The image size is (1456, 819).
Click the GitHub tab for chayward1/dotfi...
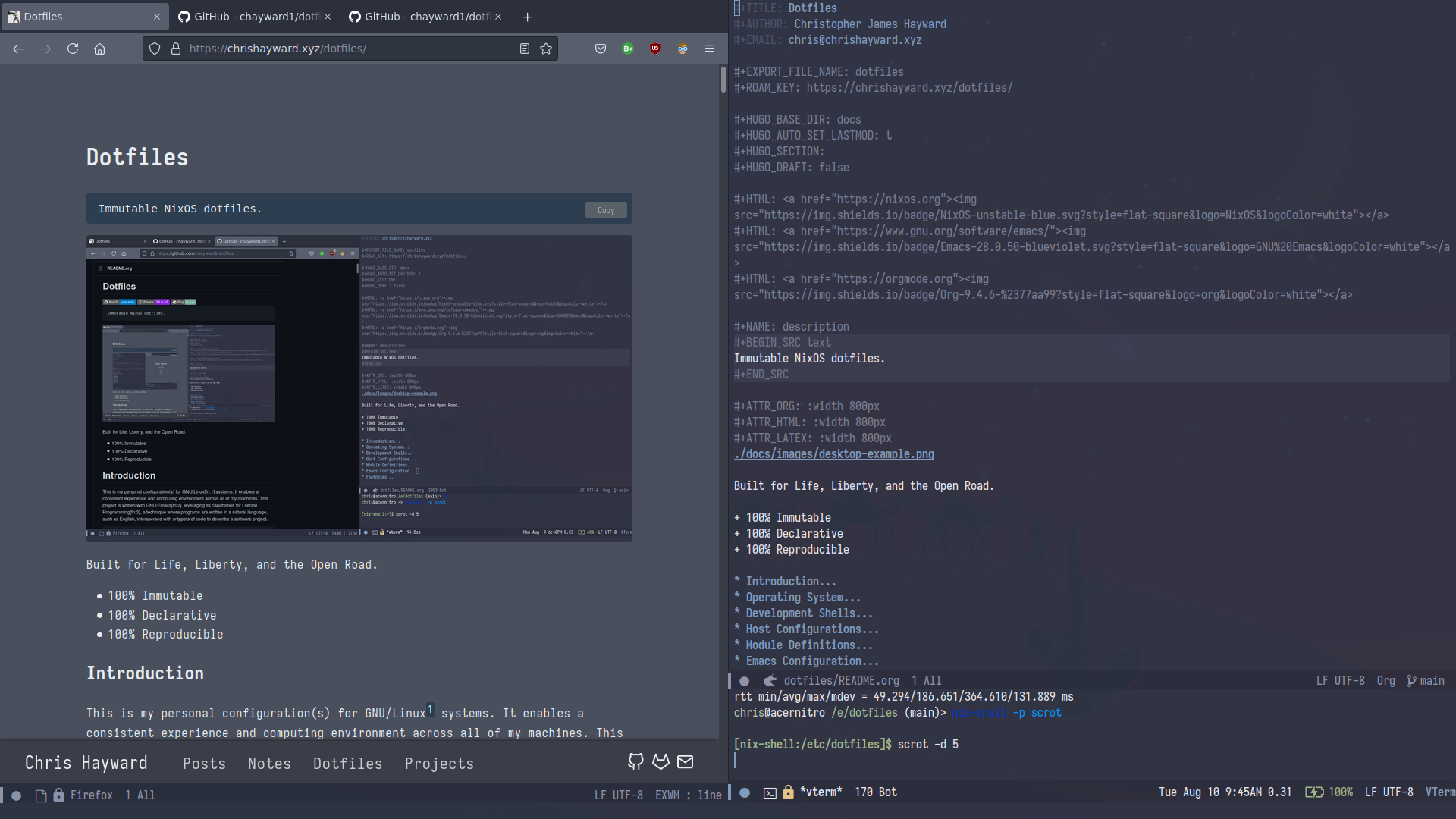[256, 16]
